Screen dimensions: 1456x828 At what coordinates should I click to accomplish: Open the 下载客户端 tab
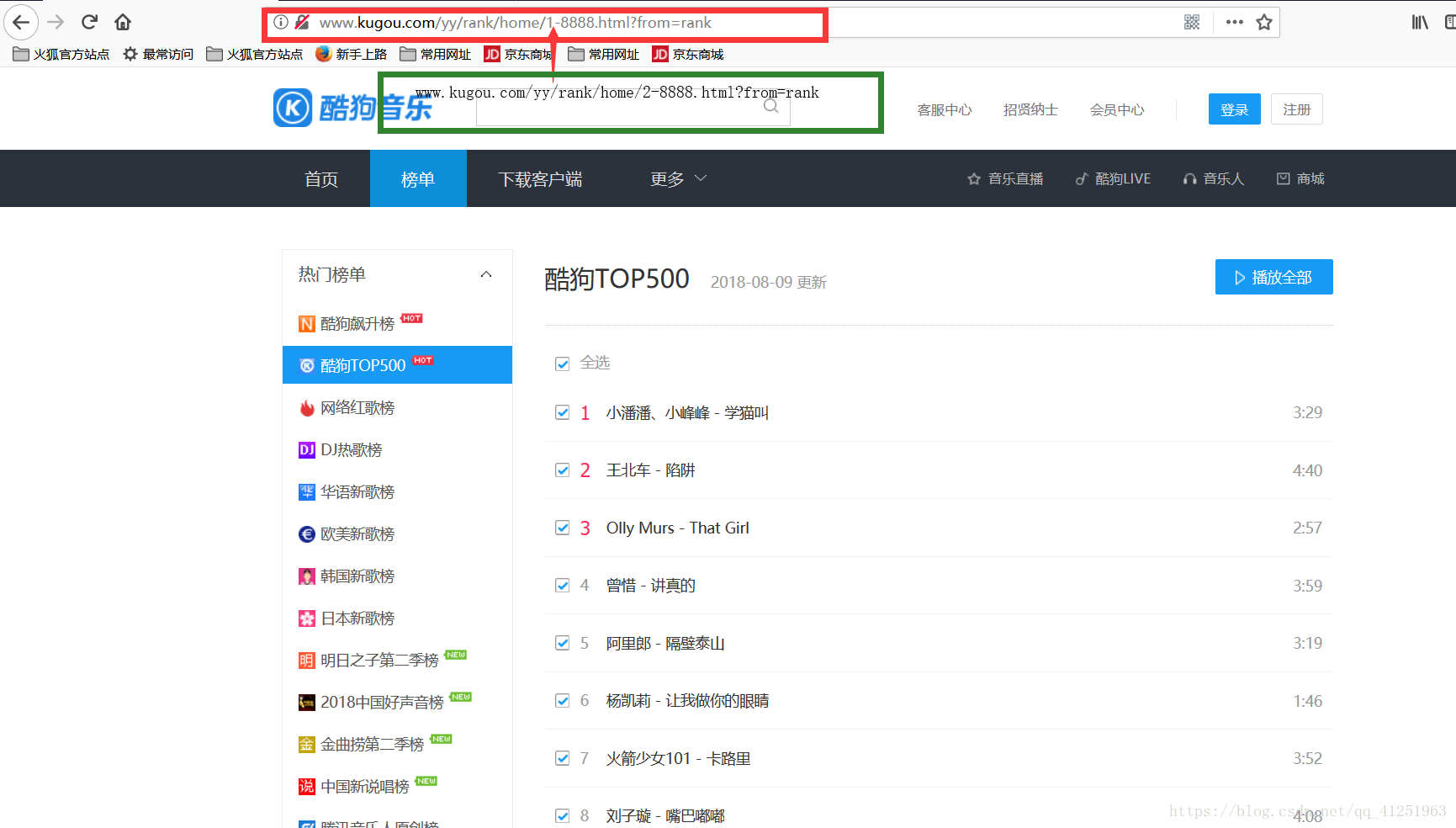click(x=540, y=178)
